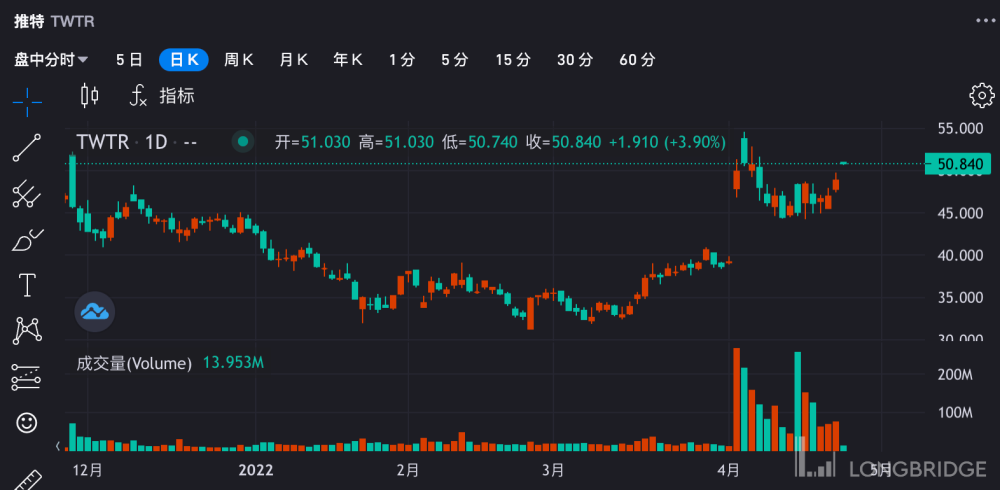Viewport: 1000px width, 490px height.
Task: Select the ruler measure tool
Action: coord(27,480)
